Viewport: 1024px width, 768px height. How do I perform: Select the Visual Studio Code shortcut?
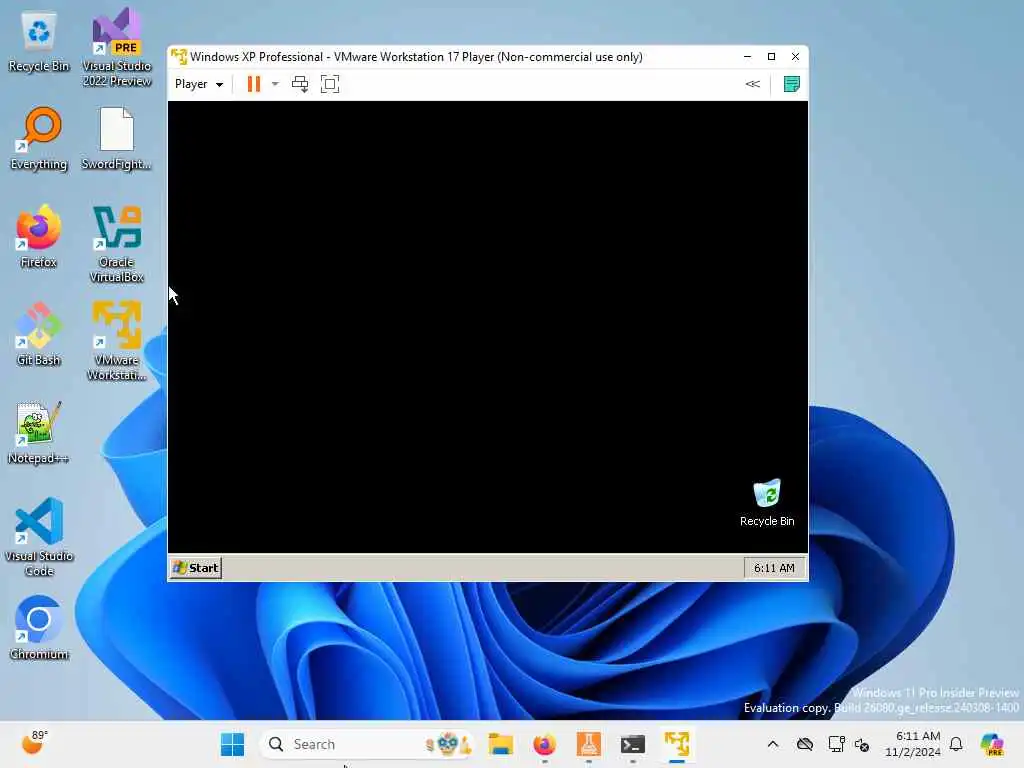39,537
